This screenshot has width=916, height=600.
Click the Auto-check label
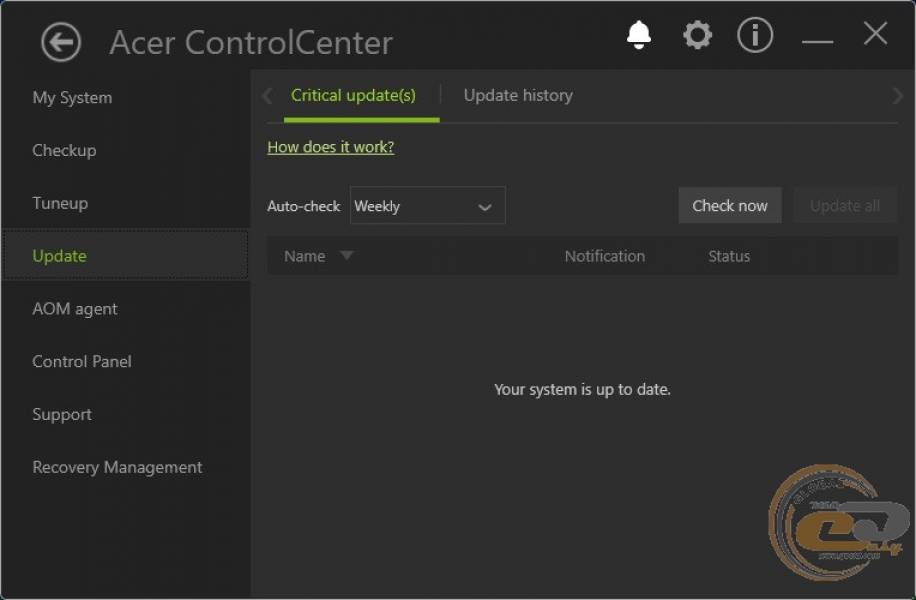303,206
